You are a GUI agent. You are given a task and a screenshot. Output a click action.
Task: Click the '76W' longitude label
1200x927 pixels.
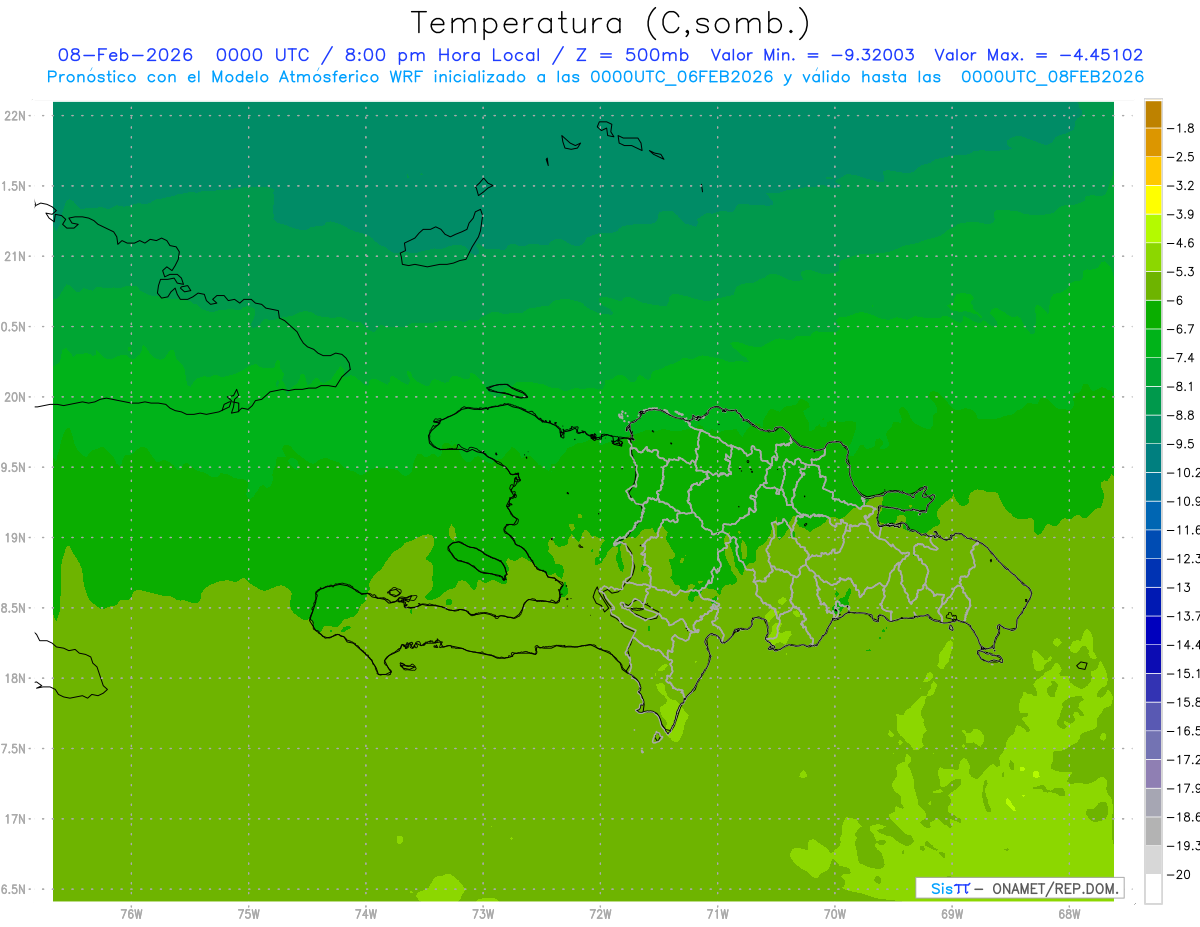coord(131,913)
